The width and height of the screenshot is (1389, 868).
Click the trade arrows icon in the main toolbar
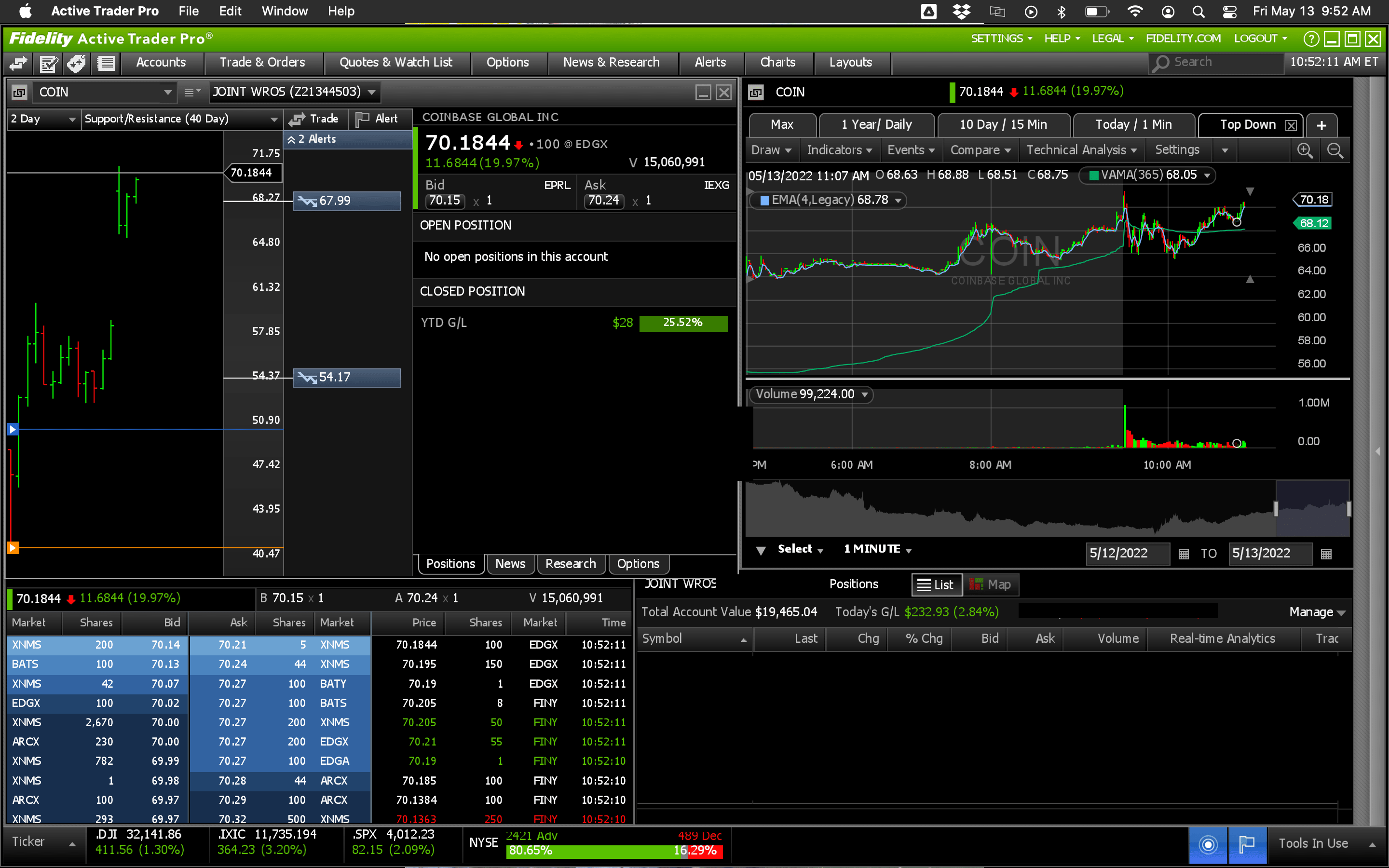[x=18, y=63]
